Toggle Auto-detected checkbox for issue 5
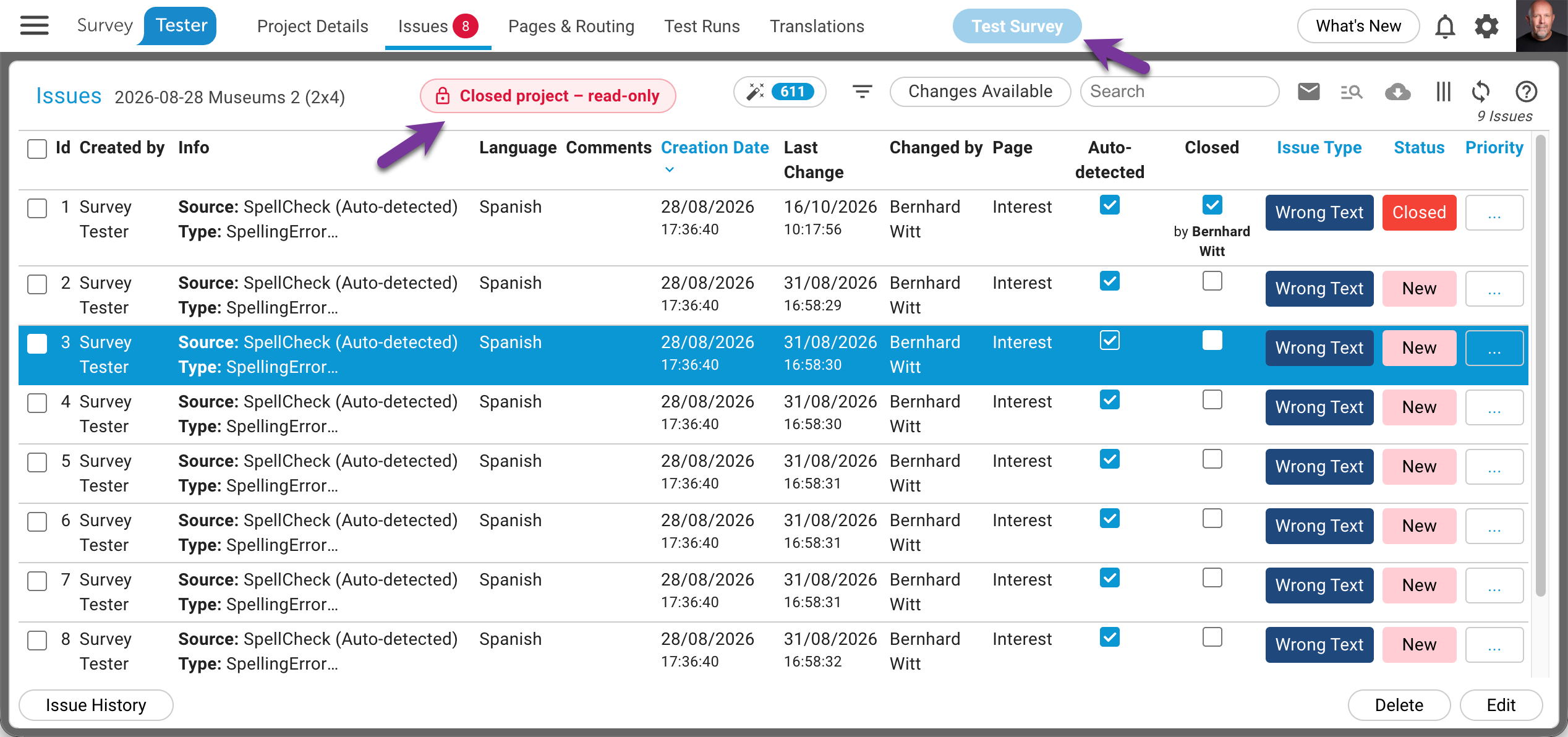 [x=1110, y=459]
